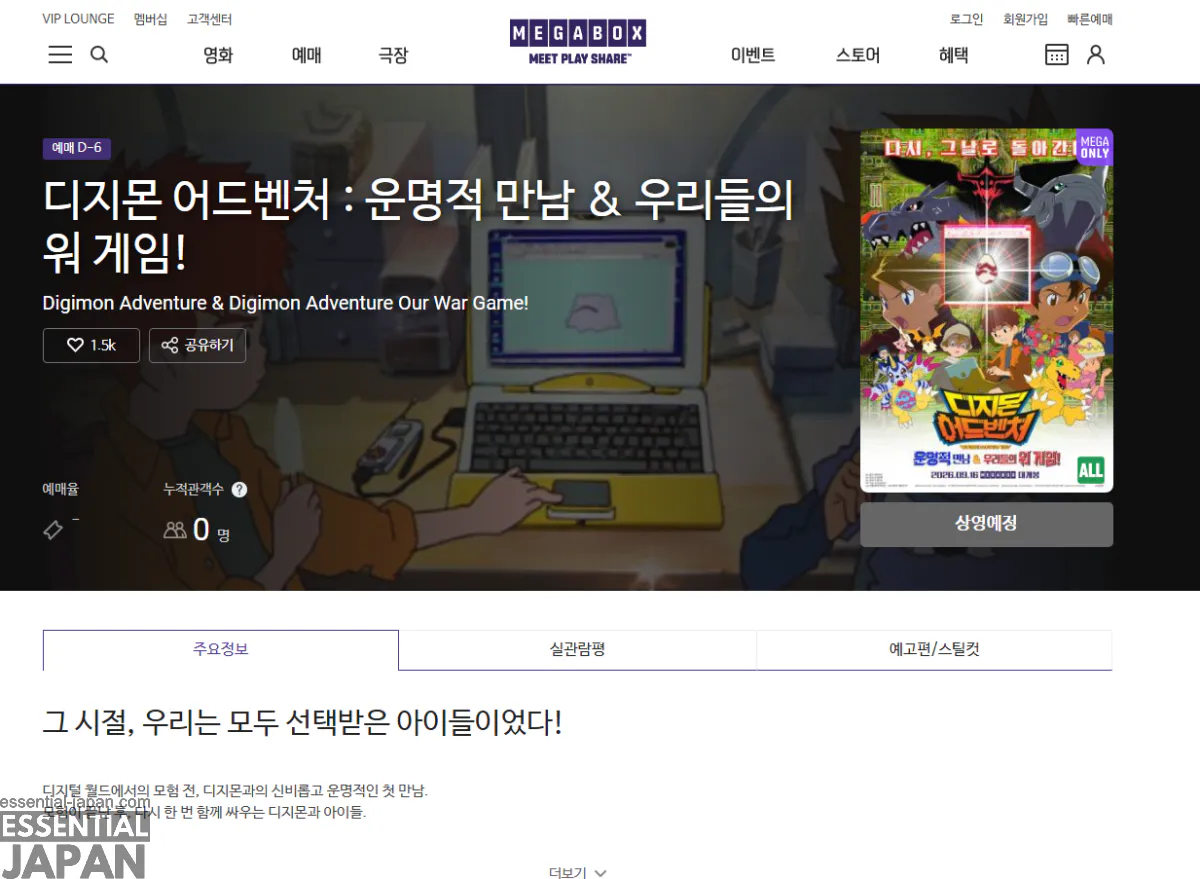1200x879 pixels.
Task: Open the my-account person icon
Action: [1096, 55]
